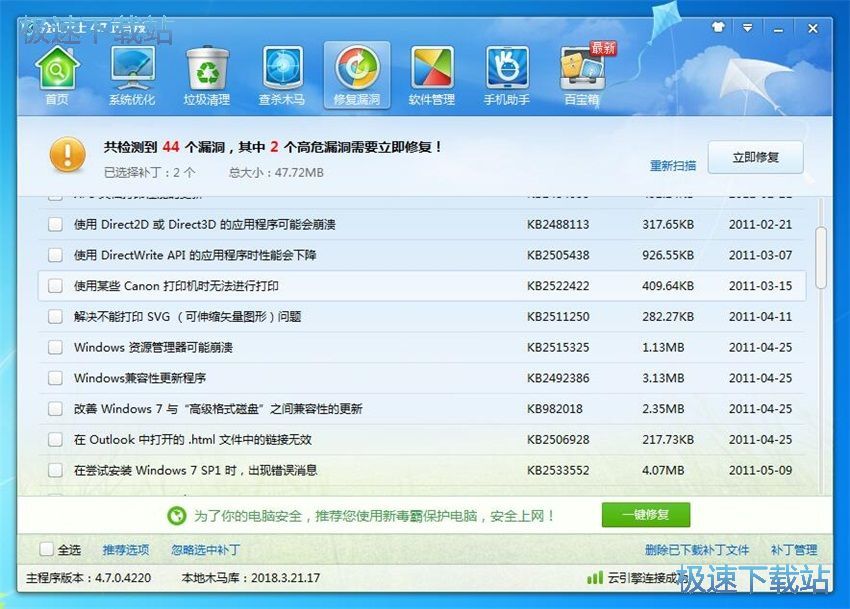Check the KB2488113 Direct2D patch checkbox
Screen dimensions: 850x609
[x=55, y=224]
